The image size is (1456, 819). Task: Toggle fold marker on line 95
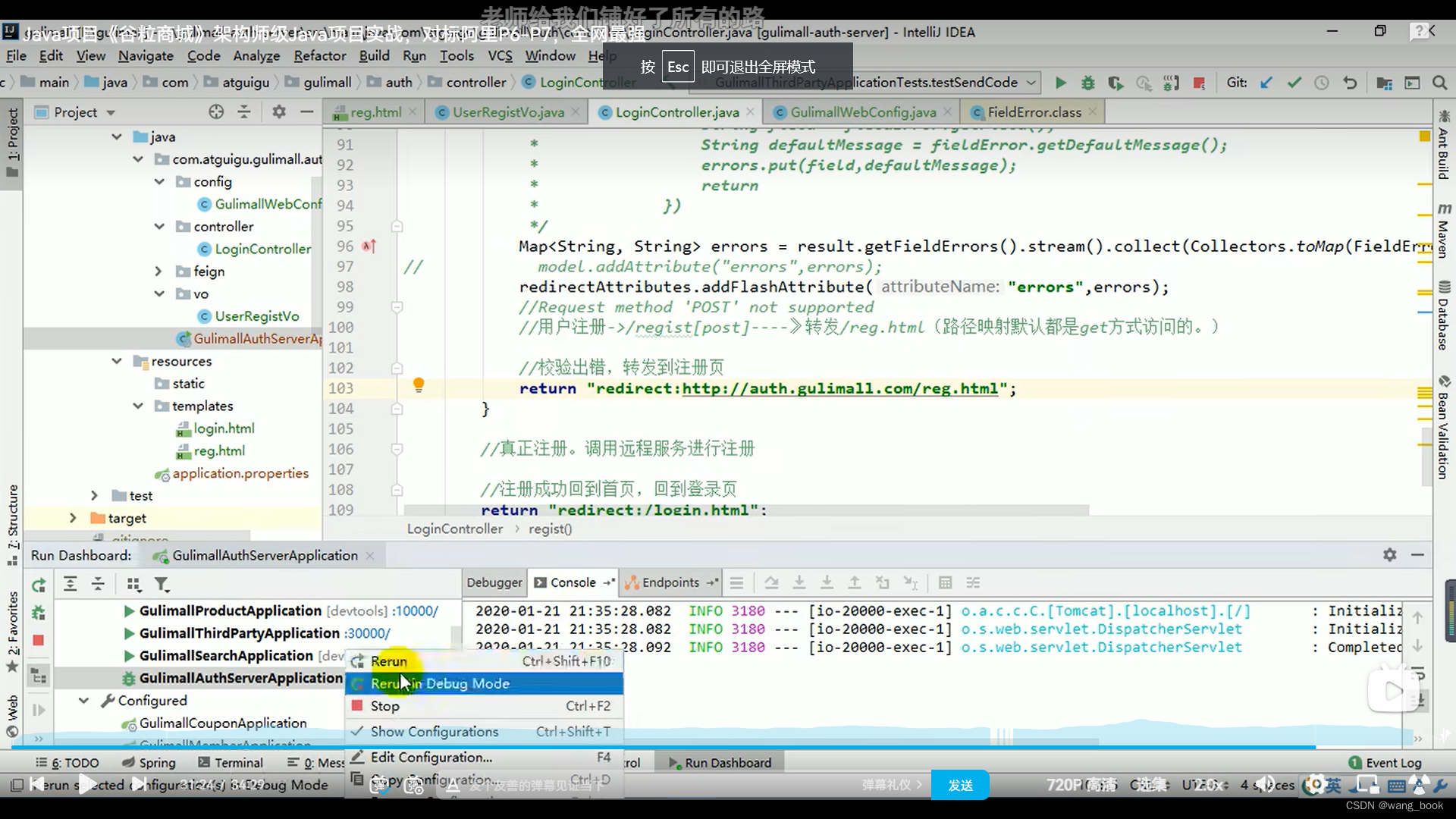(x=397, y=226)
